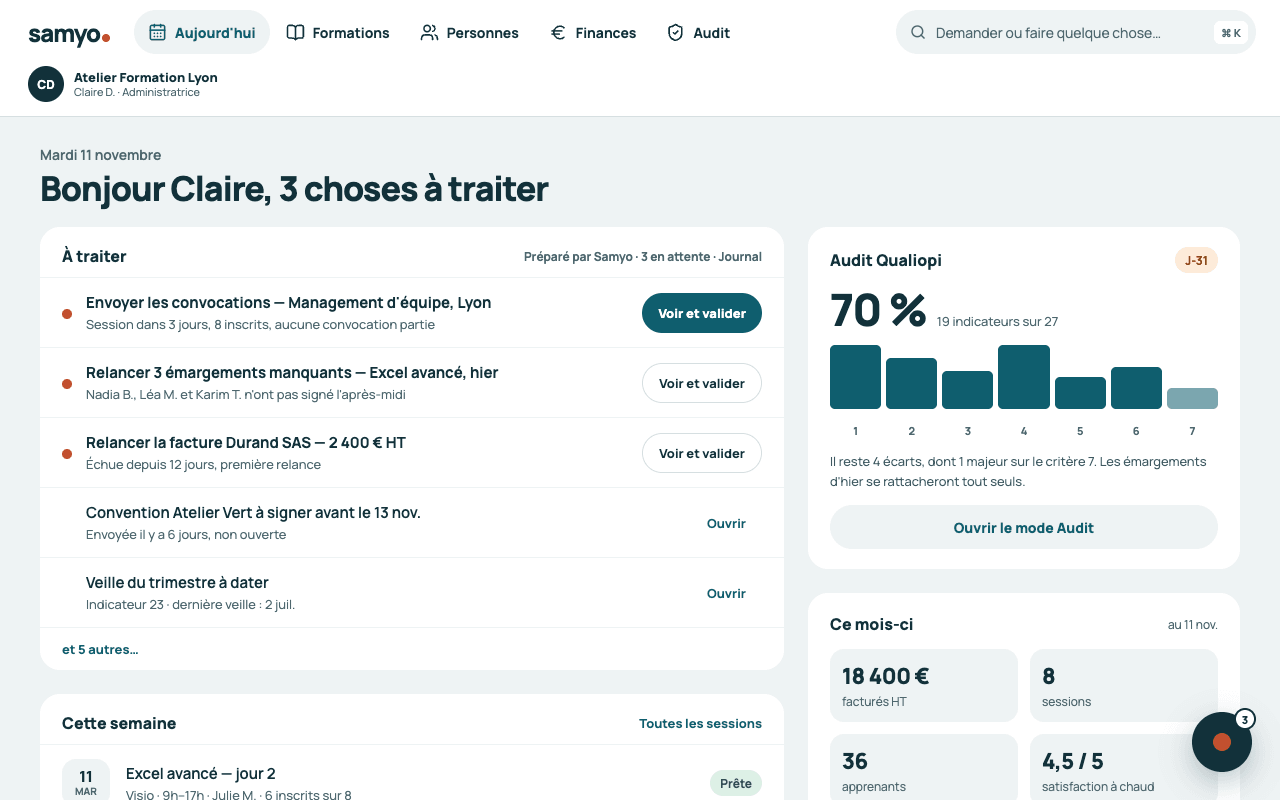Go to the Formations menu
The height and width of the screenshot is (800, 1280).
[x=338, y=32]
